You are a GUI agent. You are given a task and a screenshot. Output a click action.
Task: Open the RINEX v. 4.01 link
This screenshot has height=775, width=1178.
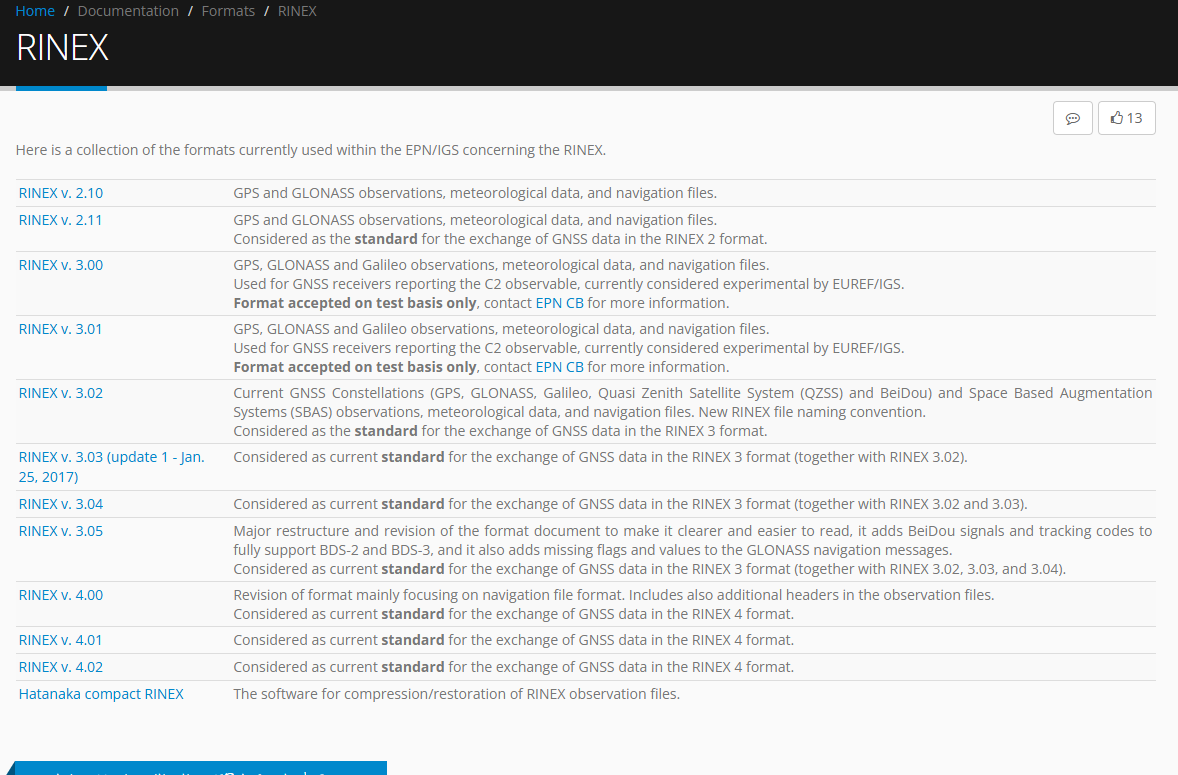point(60,640)
